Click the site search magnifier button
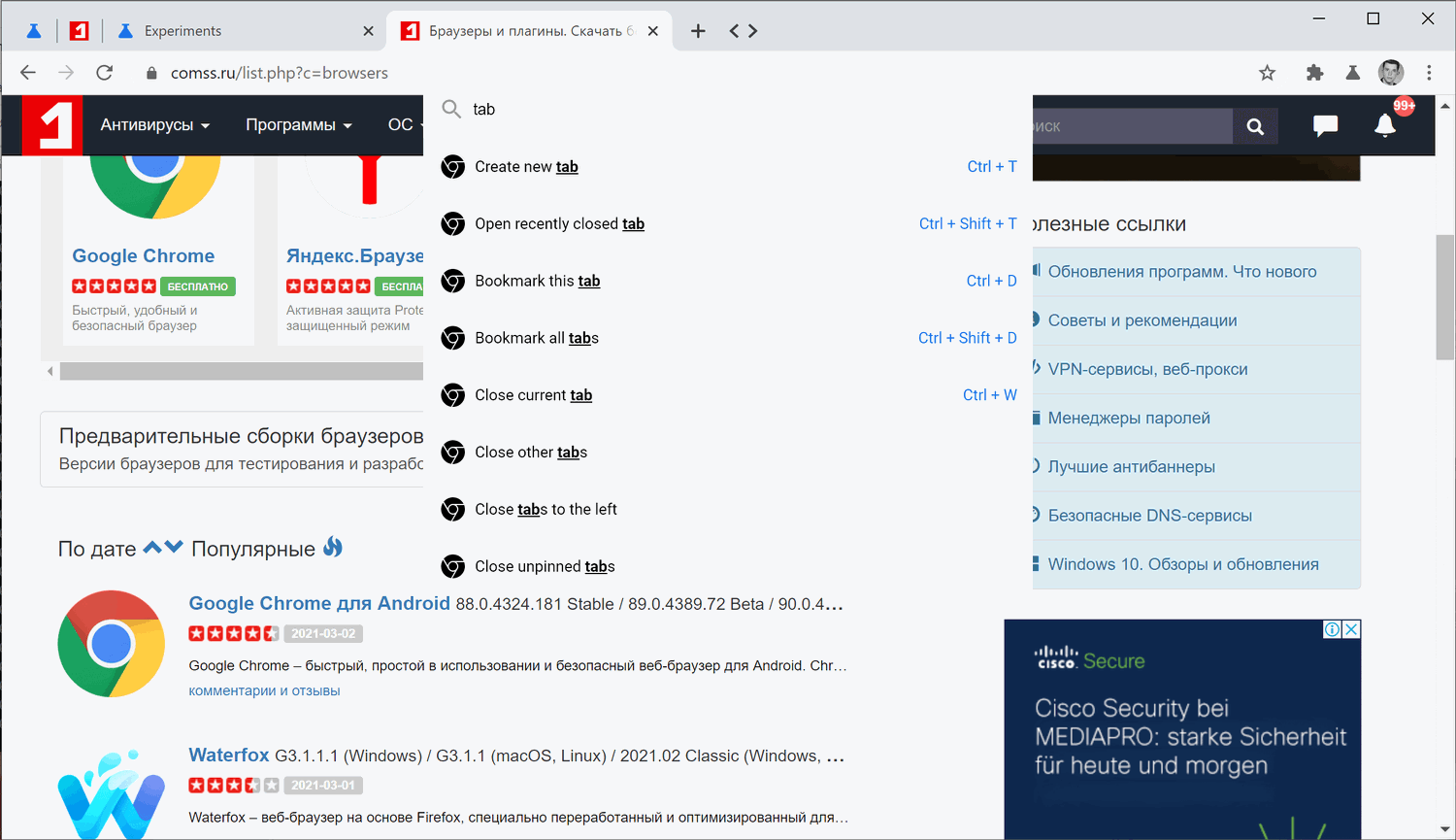 coord(1255,126)
